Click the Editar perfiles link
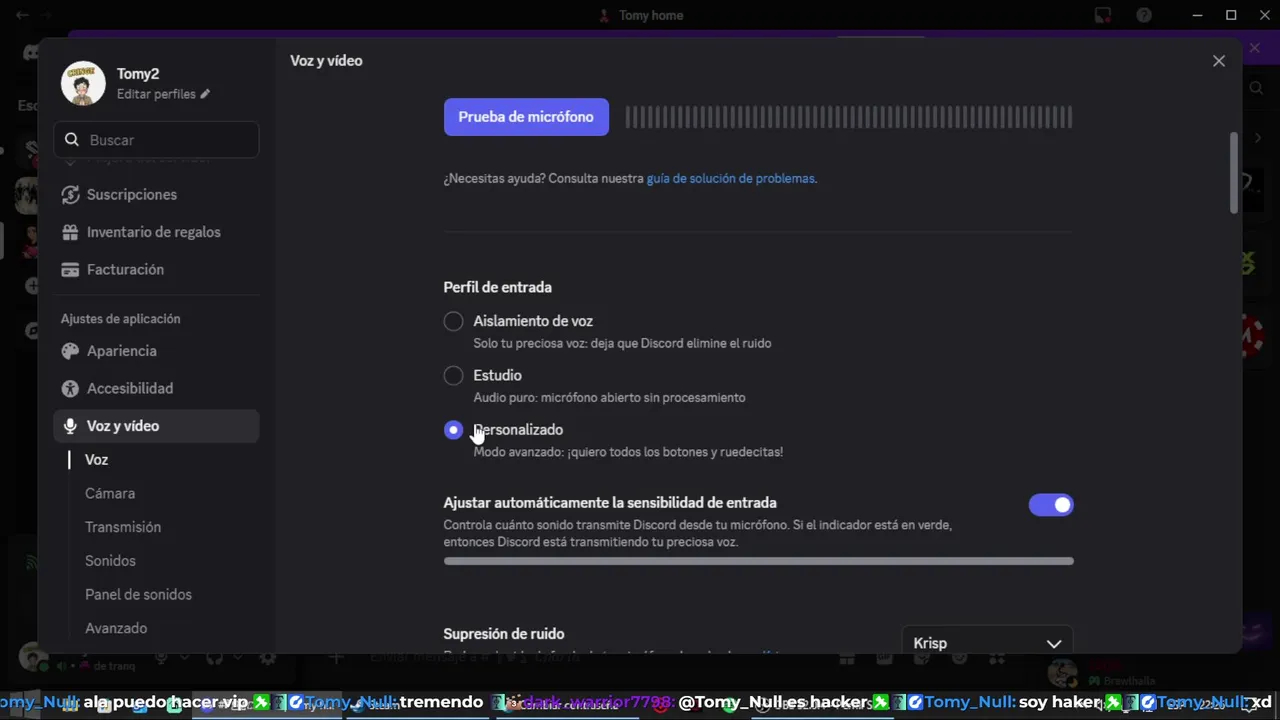This screenshot has width=1280, height=720. (156, 94)
